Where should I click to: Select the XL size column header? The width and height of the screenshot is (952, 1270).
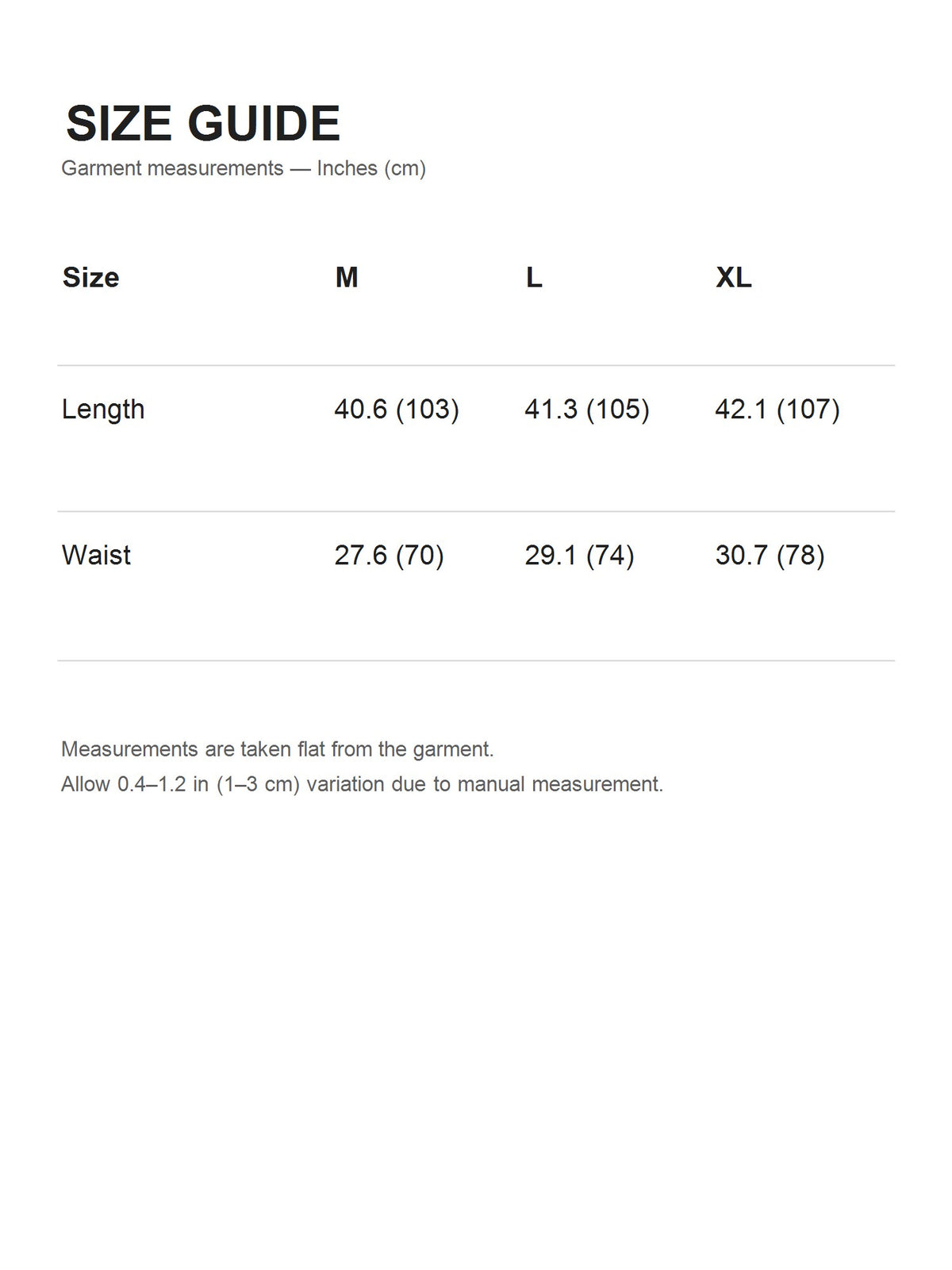point(734,277)
